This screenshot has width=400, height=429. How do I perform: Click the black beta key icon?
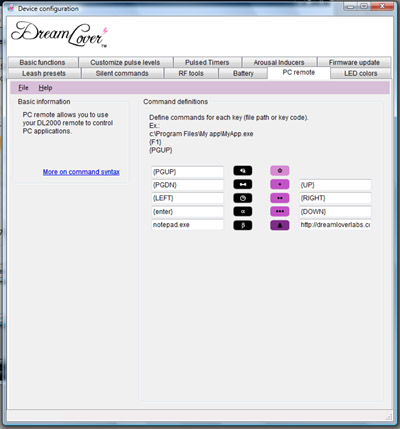click(243, 225)
